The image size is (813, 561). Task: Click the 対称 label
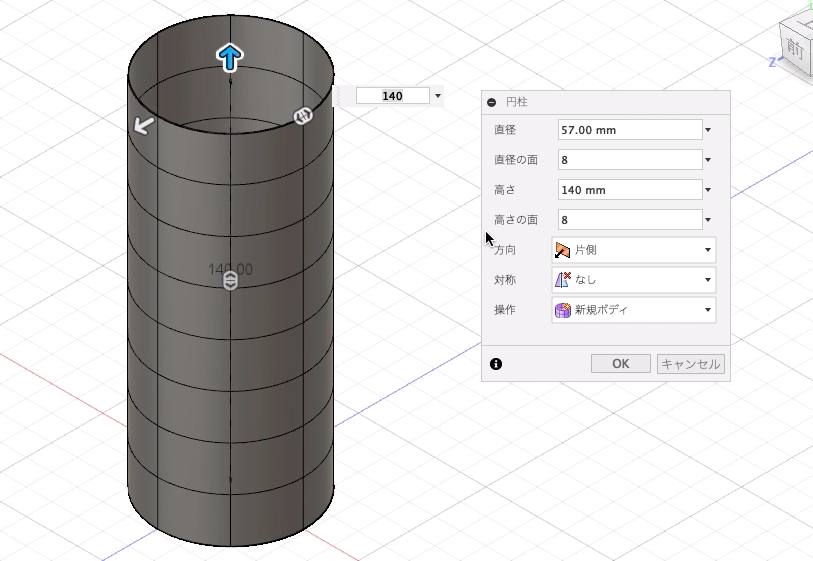[x=505, y=280]
